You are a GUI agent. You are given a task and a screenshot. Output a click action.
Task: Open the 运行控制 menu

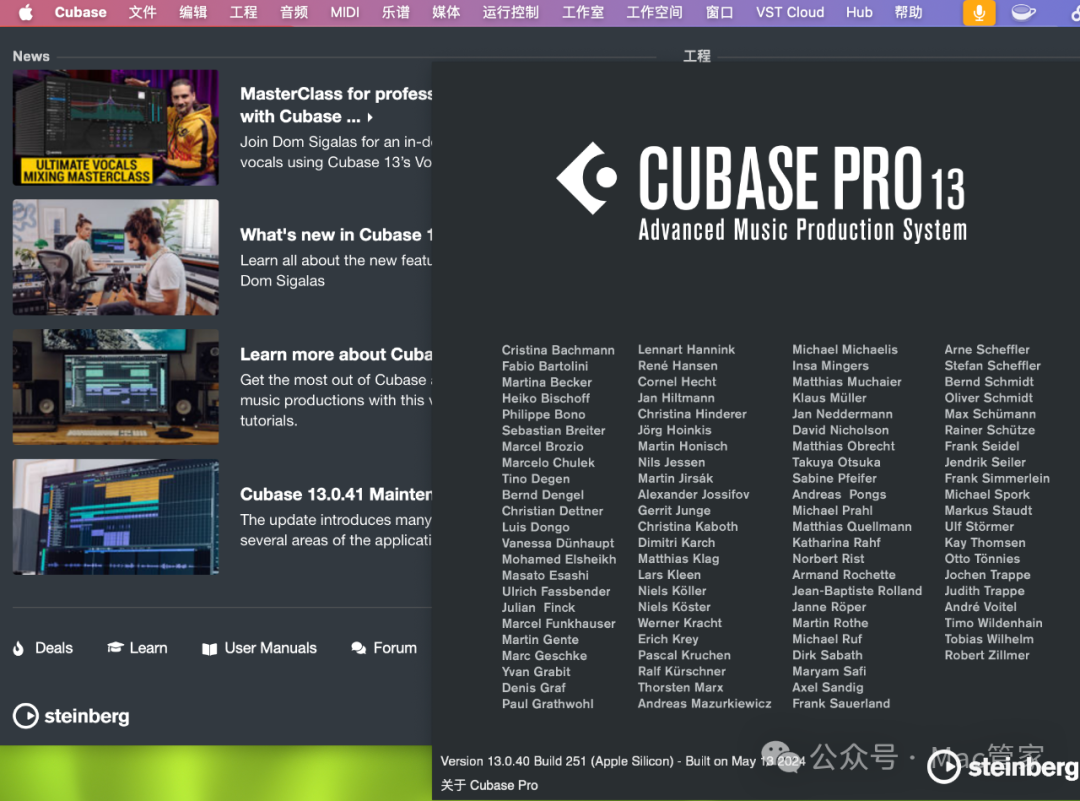click(x=510, y=12)
